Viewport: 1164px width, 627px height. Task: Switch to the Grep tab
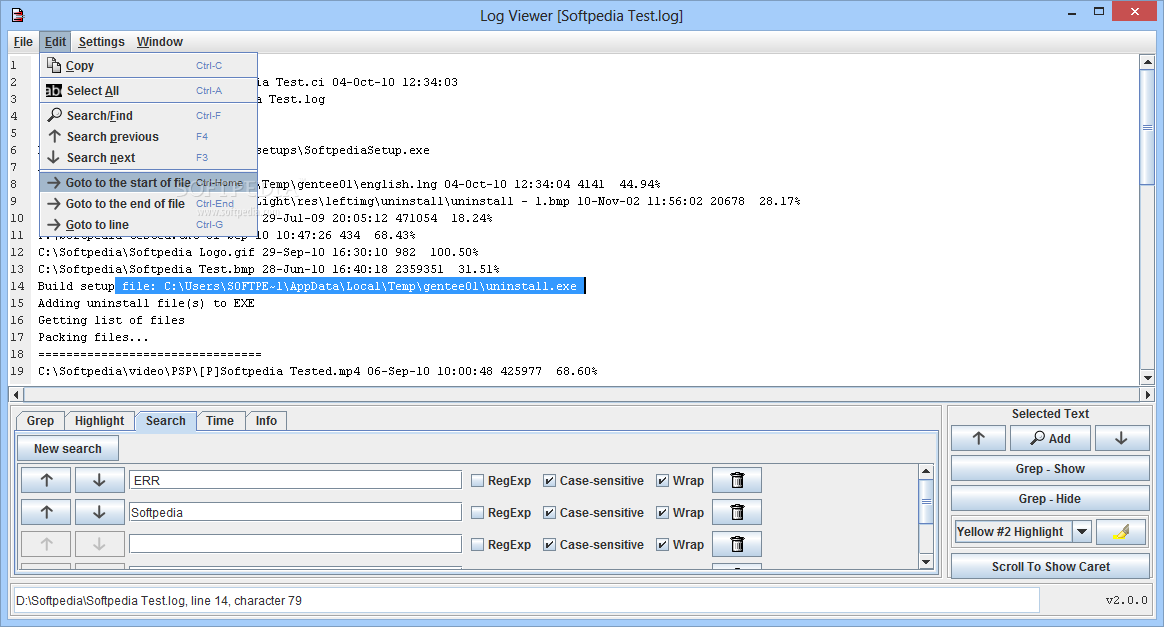coord(40,421)
